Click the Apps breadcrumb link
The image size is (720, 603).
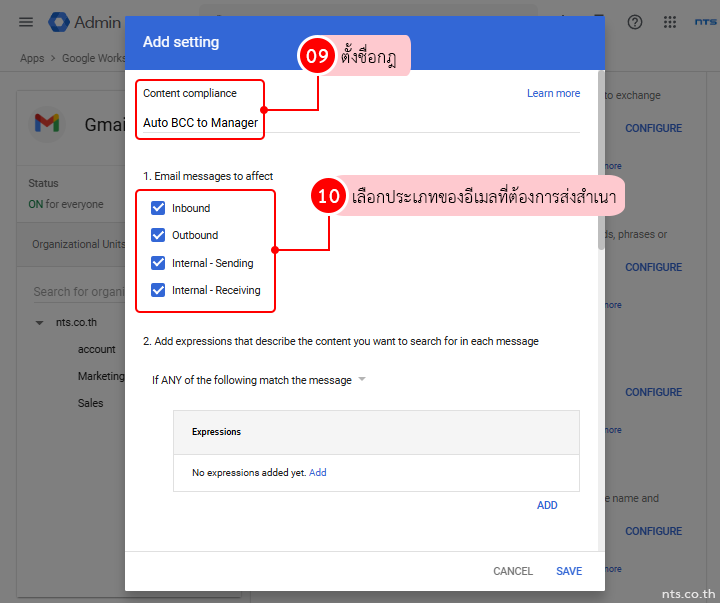pos(32,58)
